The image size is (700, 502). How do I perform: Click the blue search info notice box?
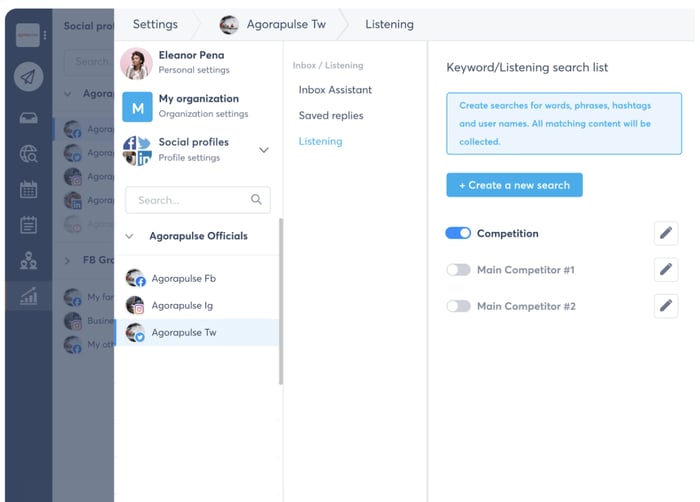[564, 124]
